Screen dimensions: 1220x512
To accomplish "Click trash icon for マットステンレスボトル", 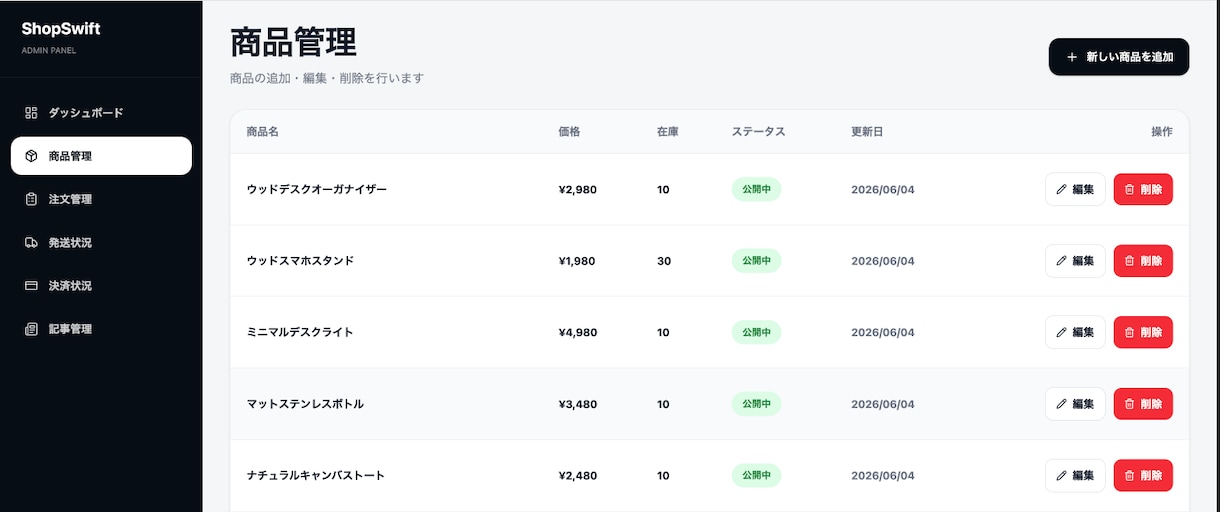I will coord(1130,404).
